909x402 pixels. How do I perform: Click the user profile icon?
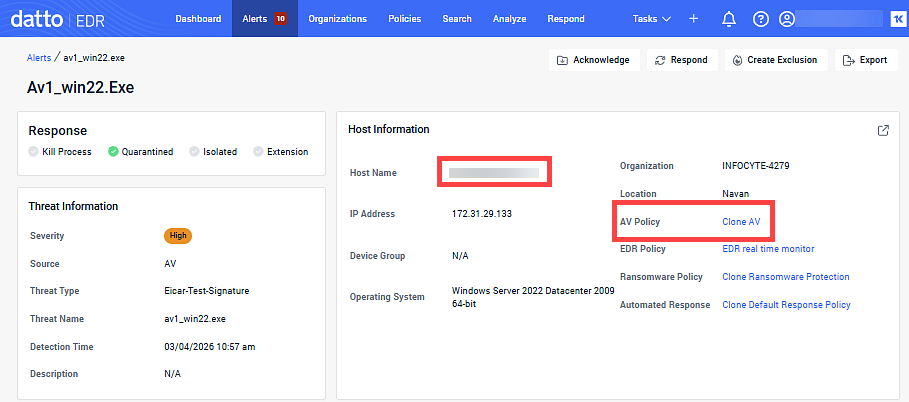(x=787, y=19)
